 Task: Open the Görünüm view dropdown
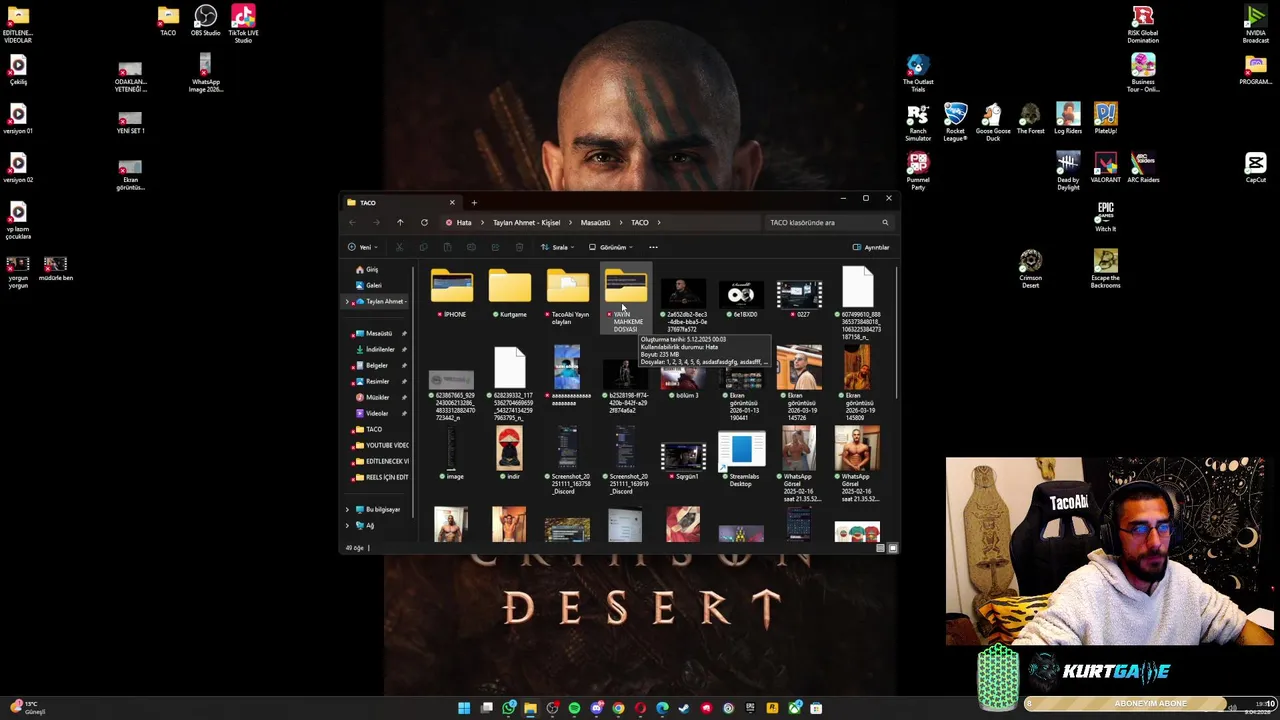point(610,247)
